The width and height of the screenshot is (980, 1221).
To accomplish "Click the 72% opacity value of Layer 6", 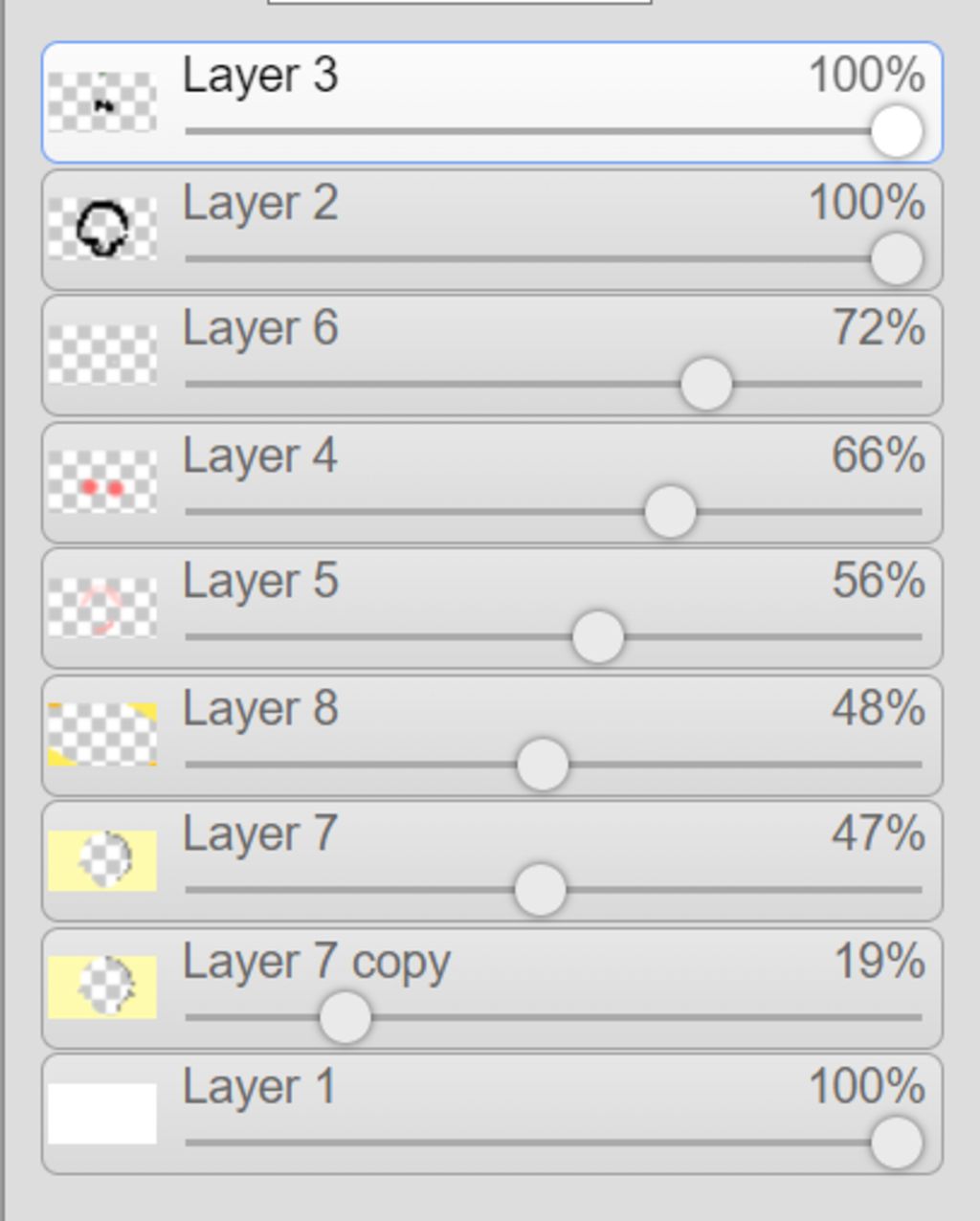I will pos(879,328).
